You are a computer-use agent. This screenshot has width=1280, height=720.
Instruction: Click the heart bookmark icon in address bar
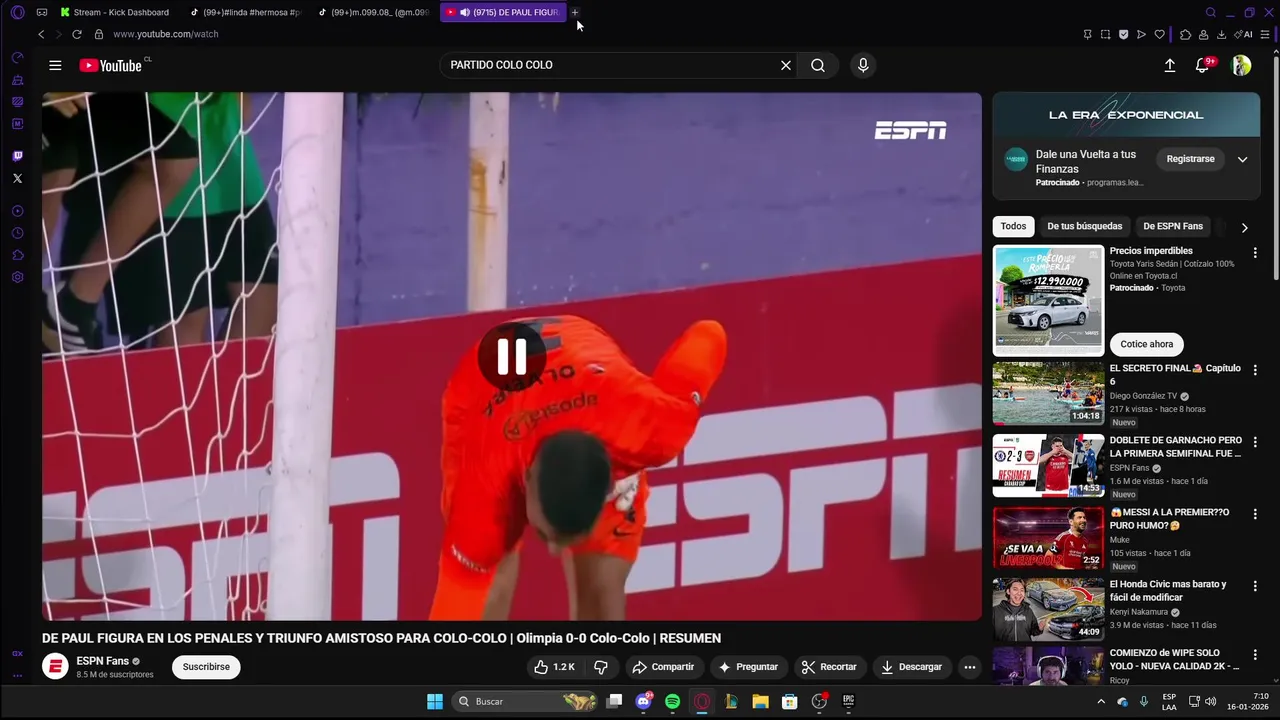[1160, 34]
